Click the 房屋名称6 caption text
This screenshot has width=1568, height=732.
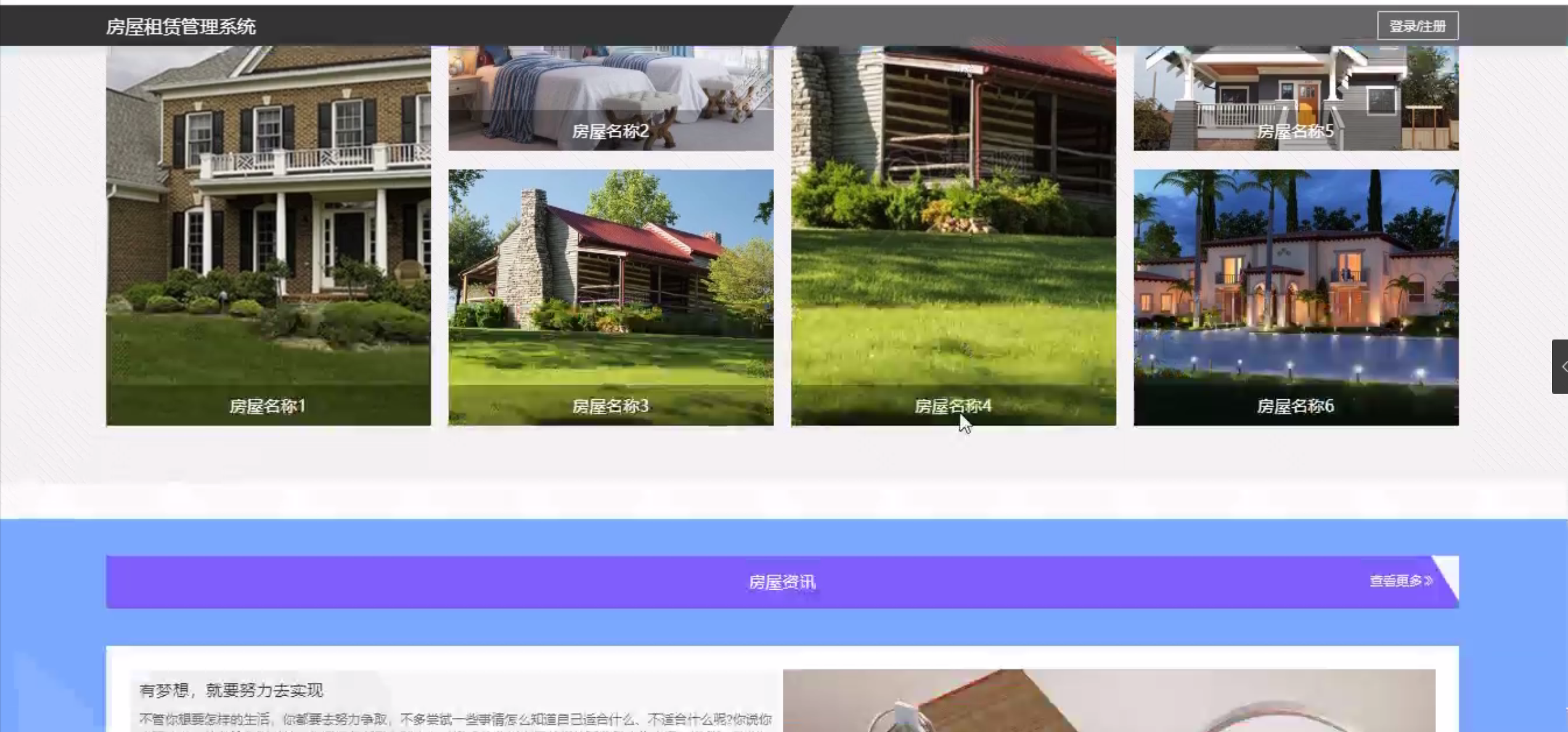click(x=1296, y=406)
